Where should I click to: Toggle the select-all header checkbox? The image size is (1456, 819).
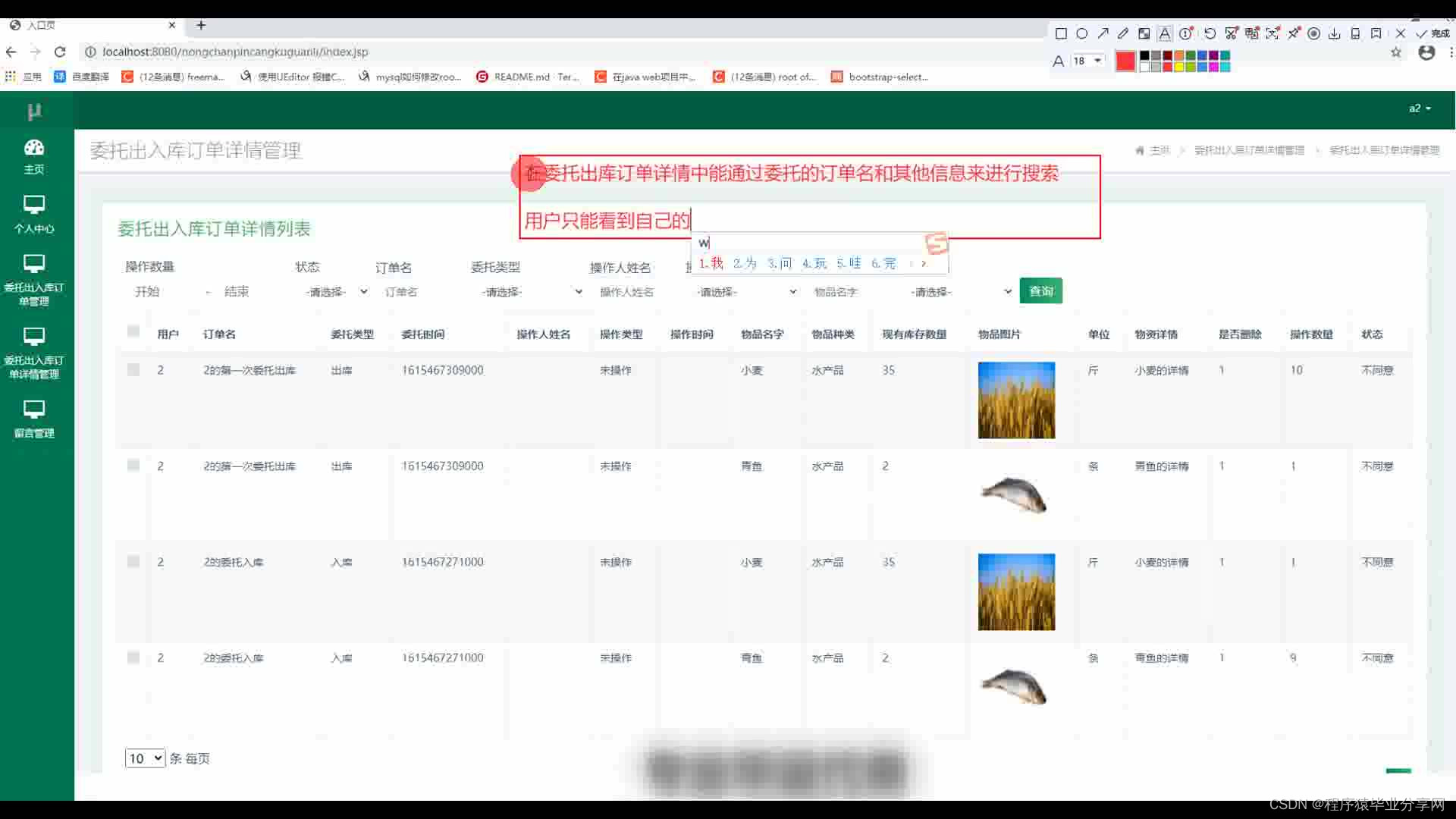pos(133,331)
